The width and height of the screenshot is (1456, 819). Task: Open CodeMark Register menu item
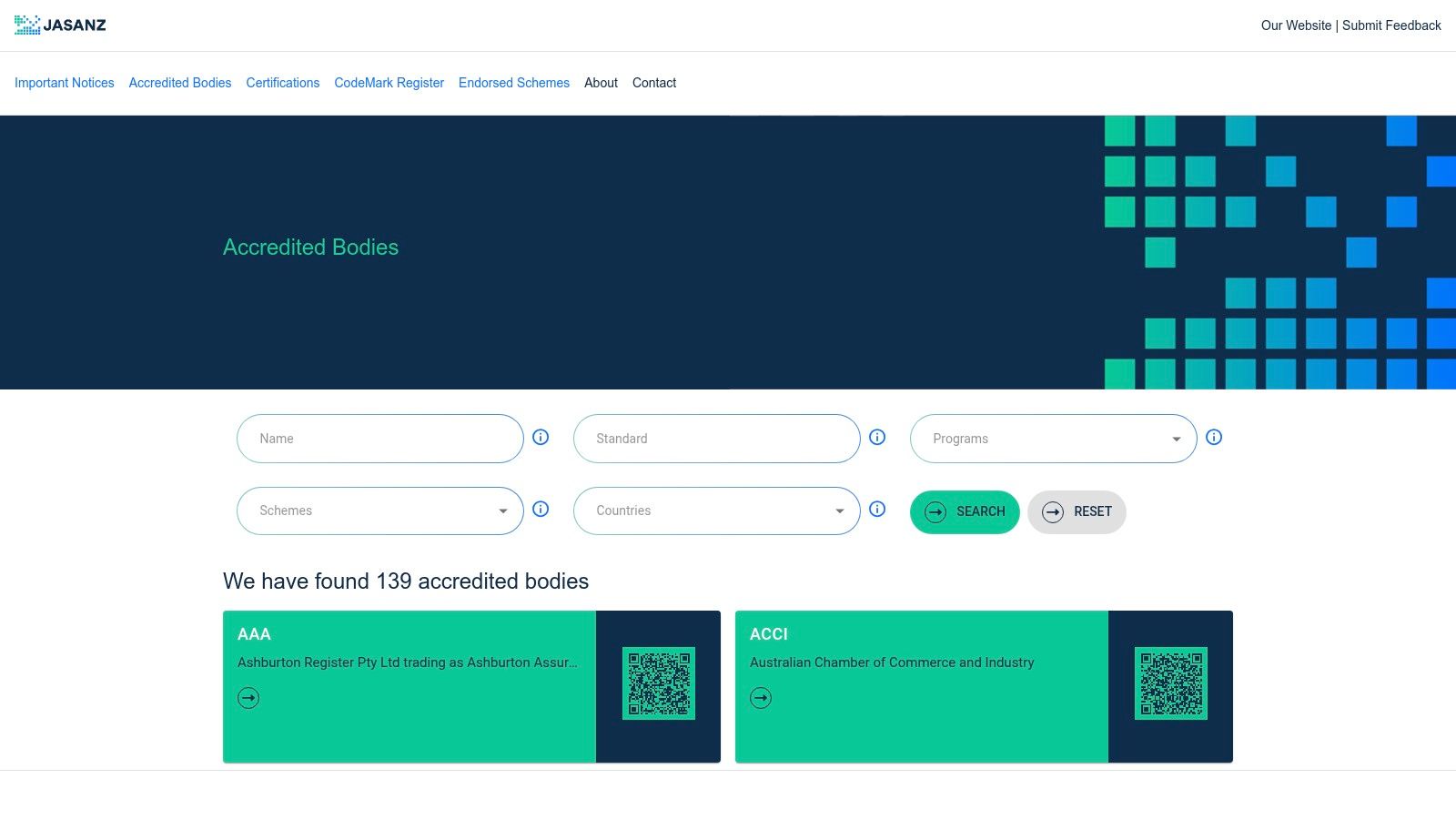389,83
